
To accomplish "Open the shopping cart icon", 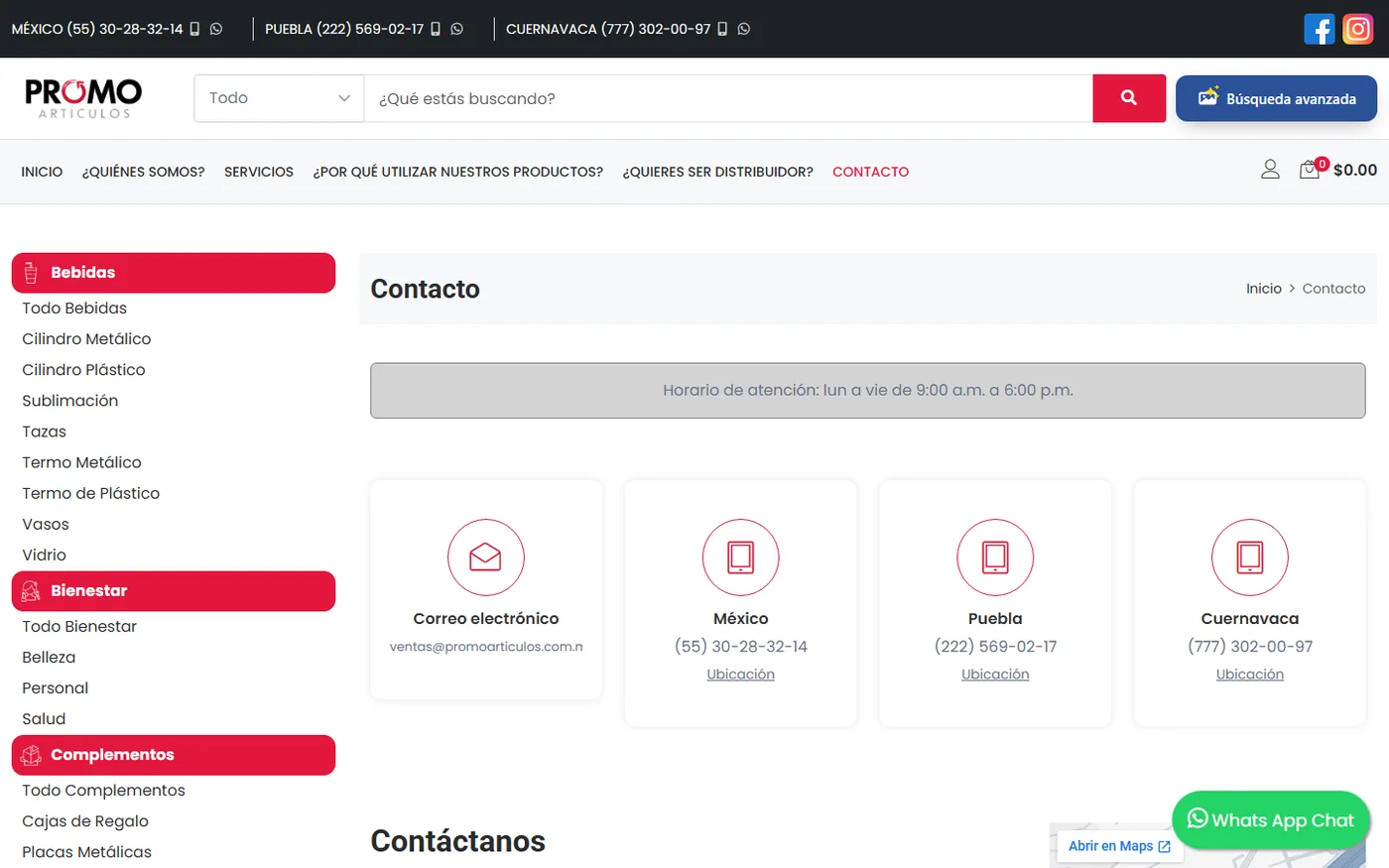I will coord(1310,170).
